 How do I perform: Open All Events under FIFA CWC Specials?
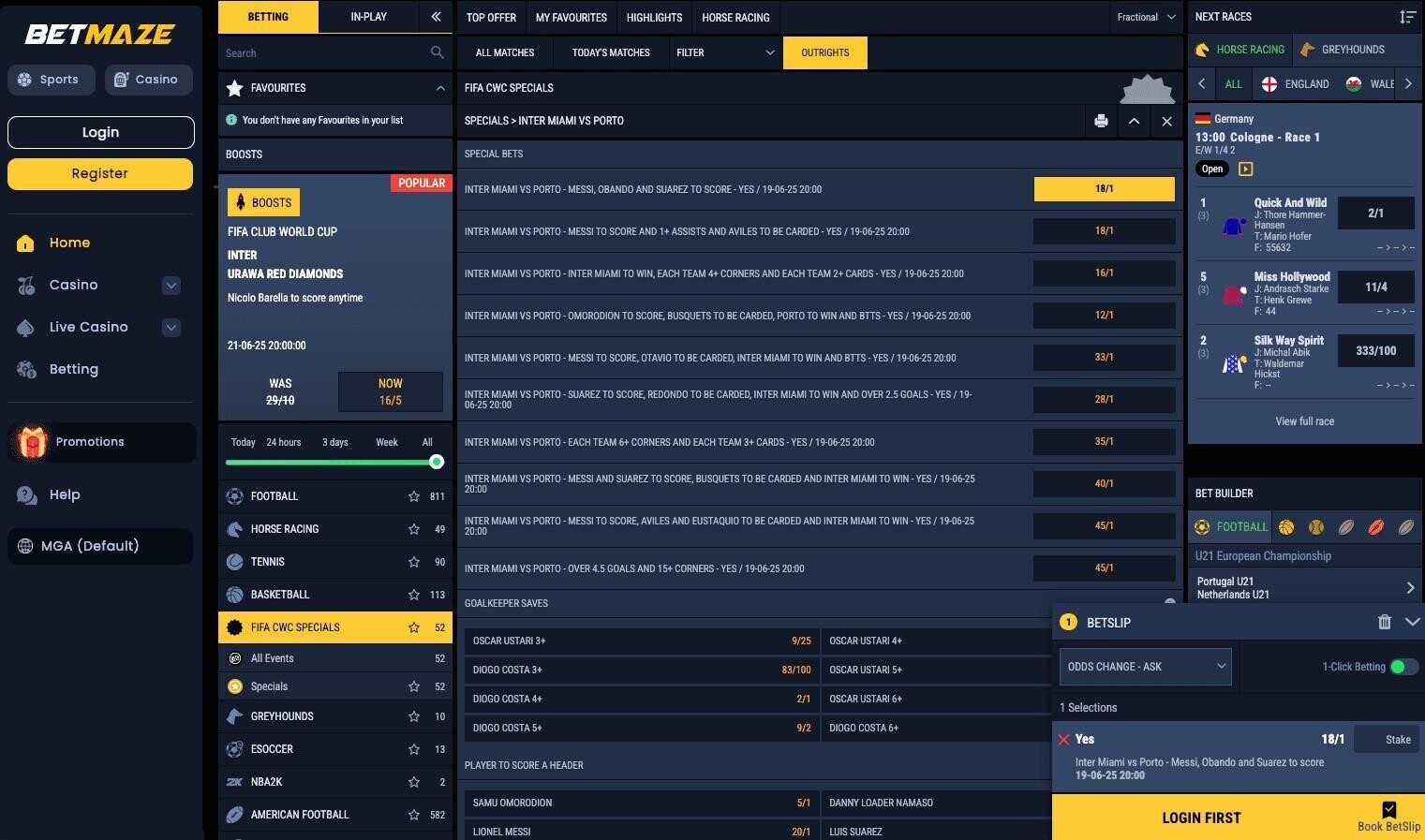[335, 658]
